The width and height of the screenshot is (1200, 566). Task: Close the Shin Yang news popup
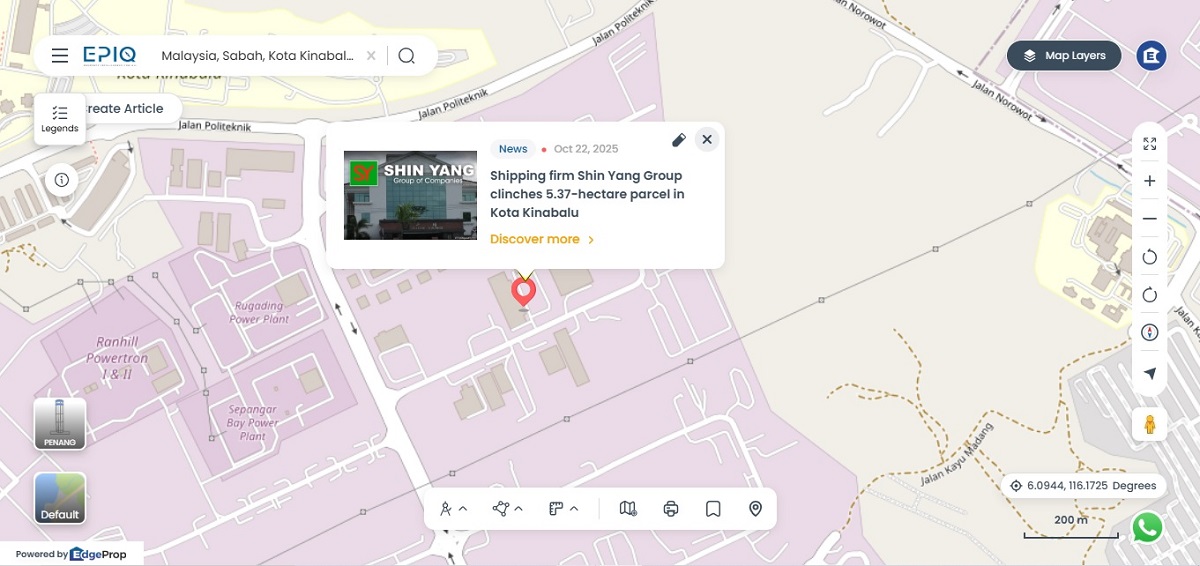tap(707, 140)
